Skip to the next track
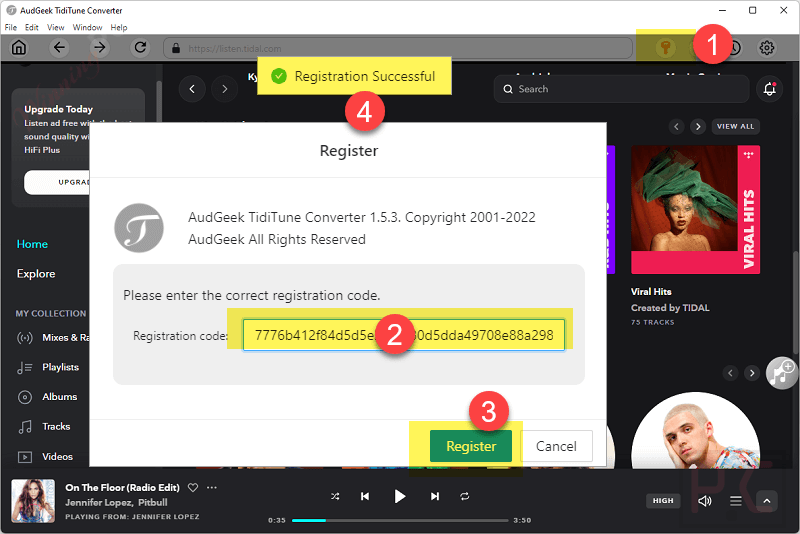 click(x=435, y=496)
